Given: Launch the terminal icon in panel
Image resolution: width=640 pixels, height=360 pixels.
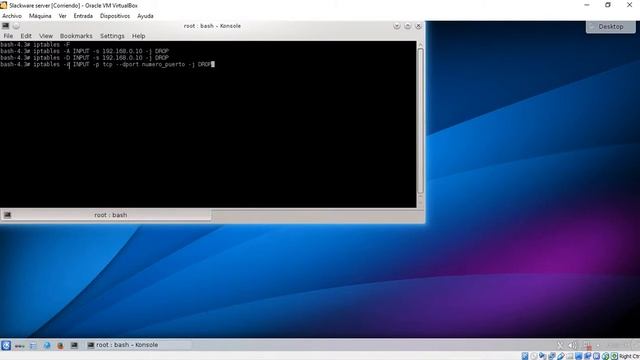Looking at the screenshot, I should point(74,345).
